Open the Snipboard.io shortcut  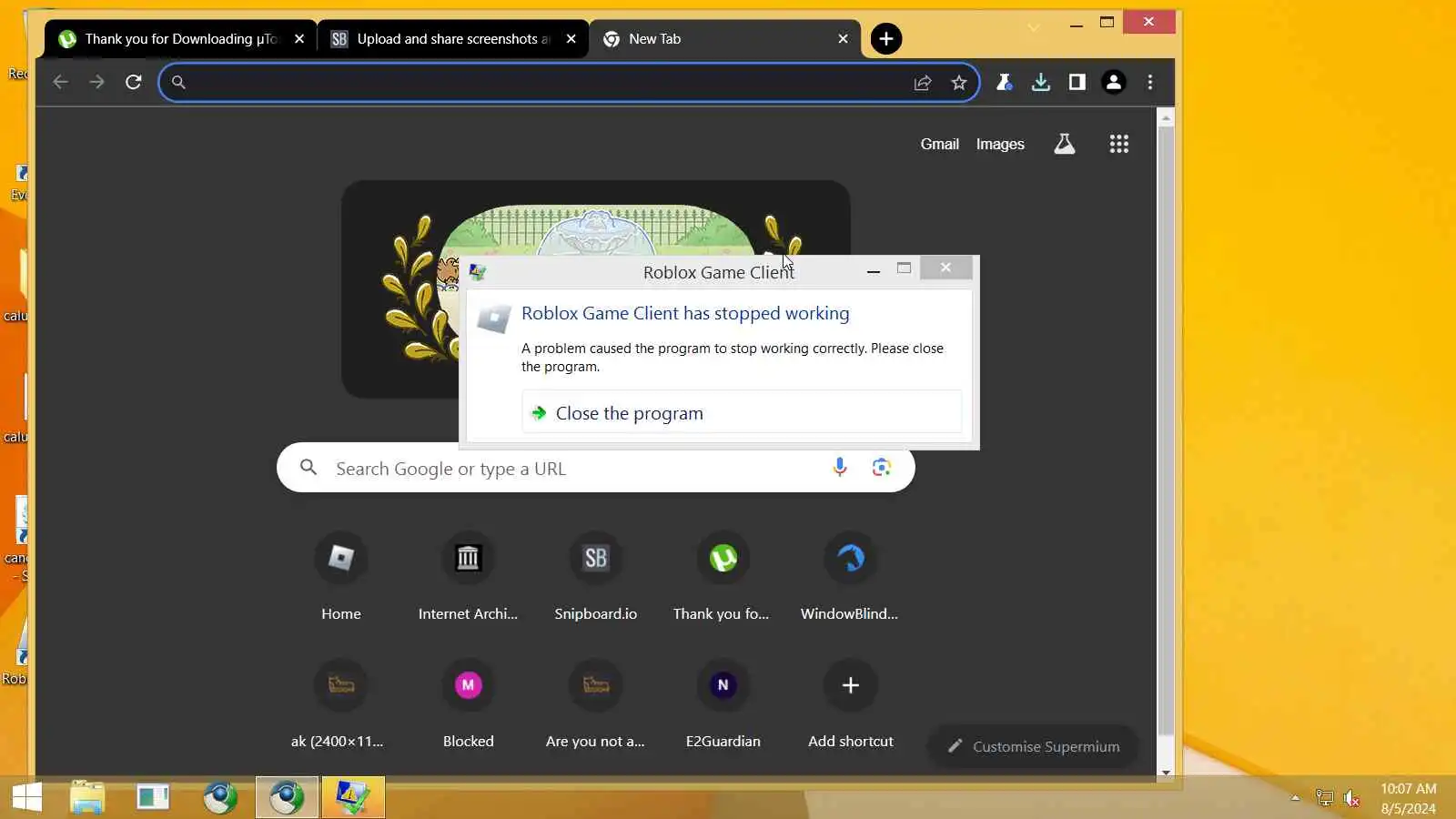pyautogui.click(x=596, y=575)
